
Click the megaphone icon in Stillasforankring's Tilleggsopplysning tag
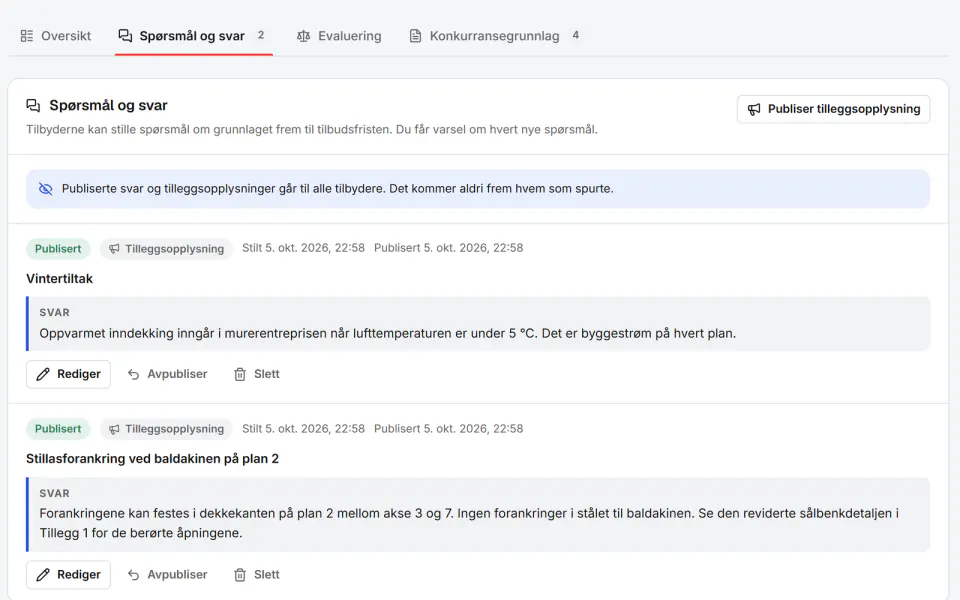coord(114,429)
